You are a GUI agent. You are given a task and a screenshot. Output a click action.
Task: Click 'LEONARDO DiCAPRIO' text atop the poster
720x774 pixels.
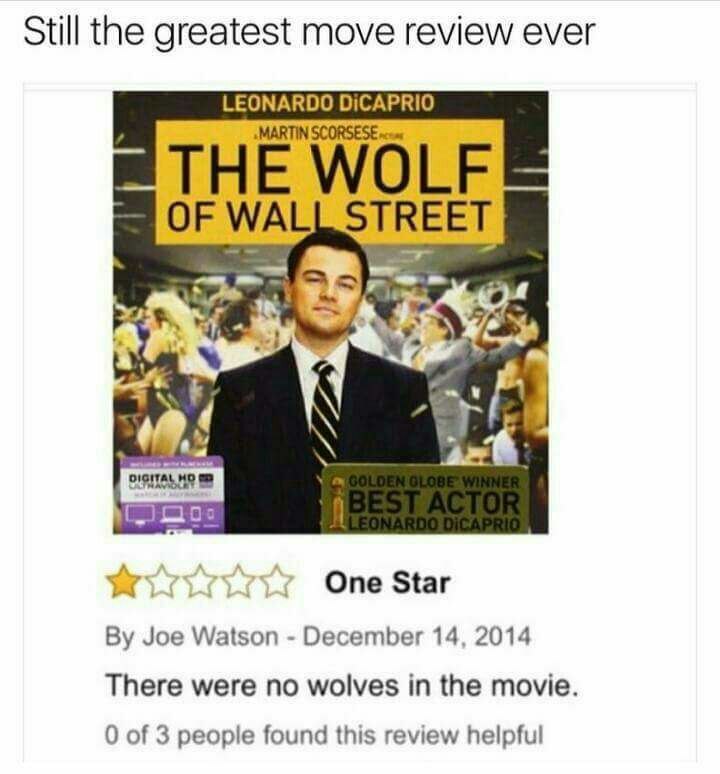click(x=328, y=103)
